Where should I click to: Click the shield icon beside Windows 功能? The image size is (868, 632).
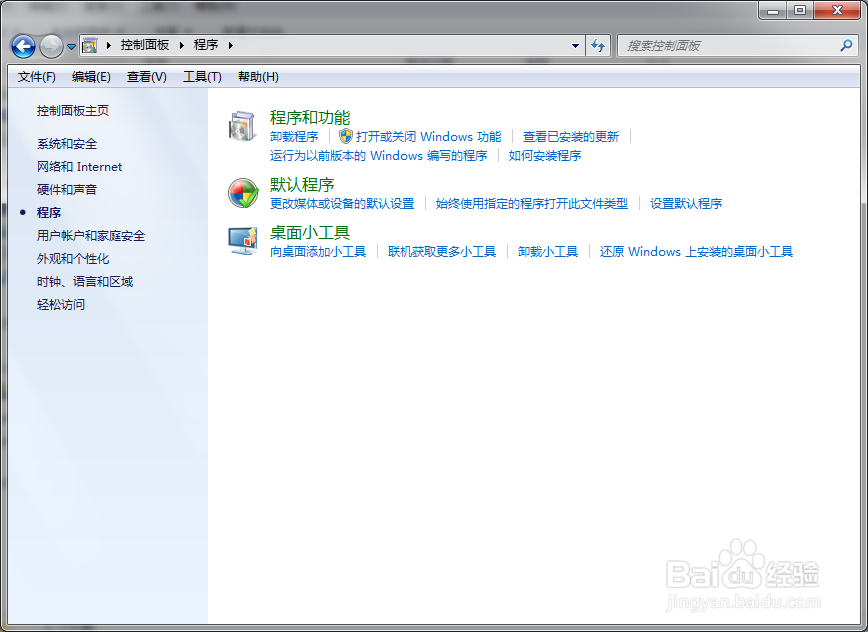[346, 136]
